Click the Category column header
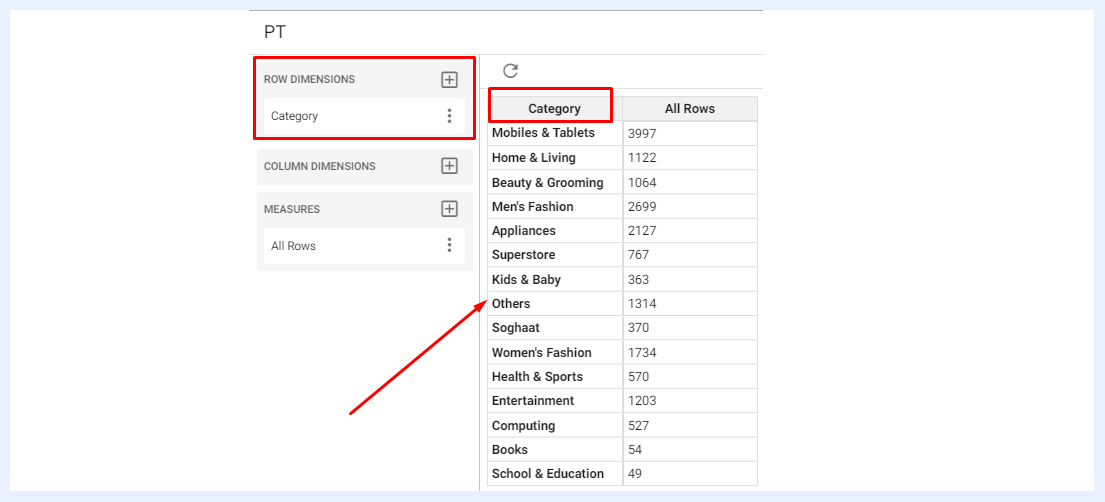This screenshot has height=502, width=1105. (555, 109)
